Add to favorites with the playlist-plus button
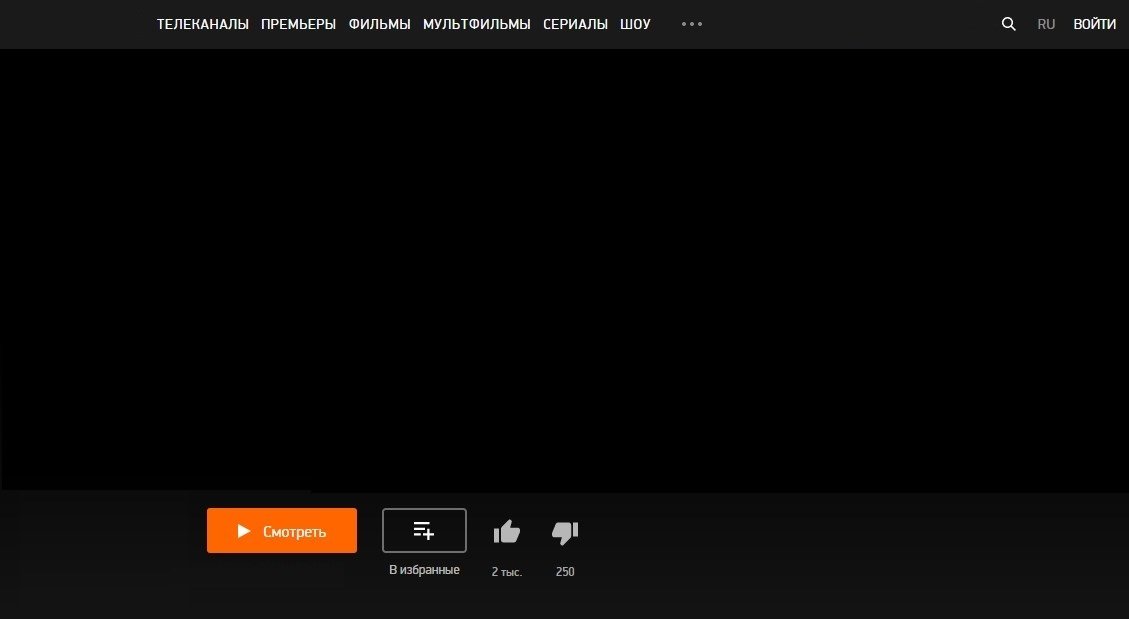The image size is (1129, 619). click(x=424, y=530)
